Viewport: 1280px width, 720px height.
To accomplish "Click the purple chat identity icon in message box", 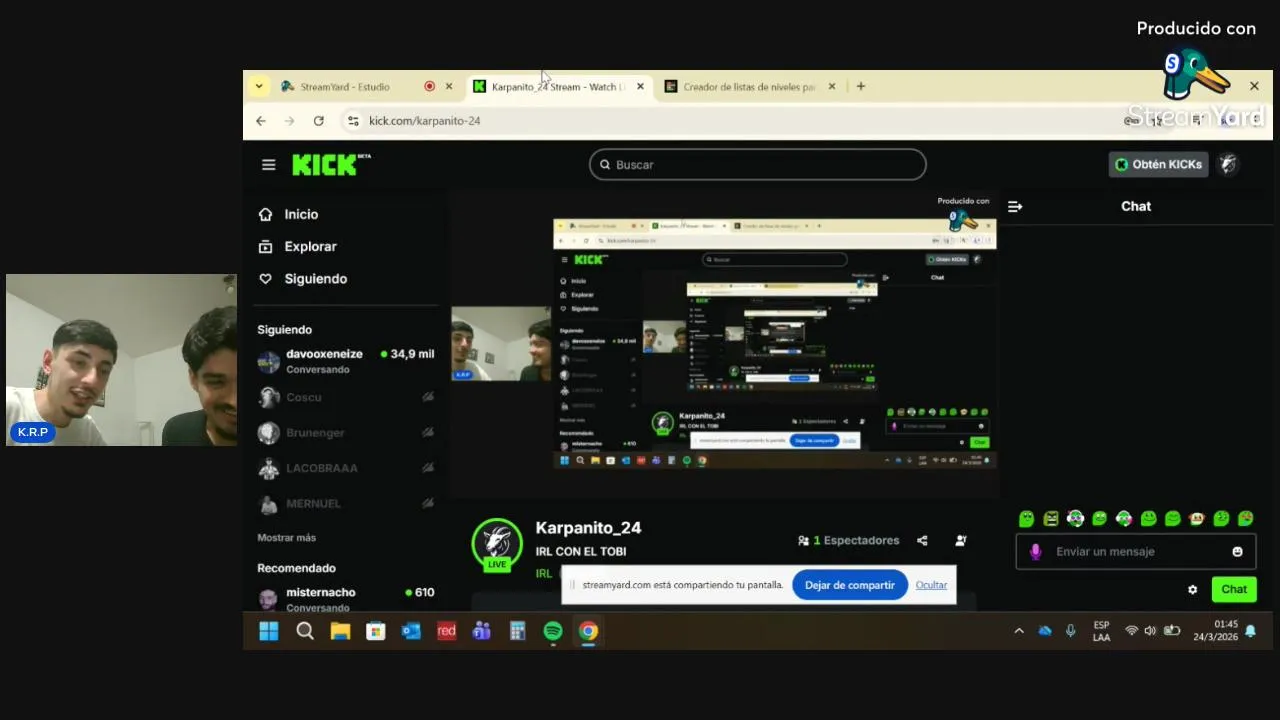I will point(1035,551).
